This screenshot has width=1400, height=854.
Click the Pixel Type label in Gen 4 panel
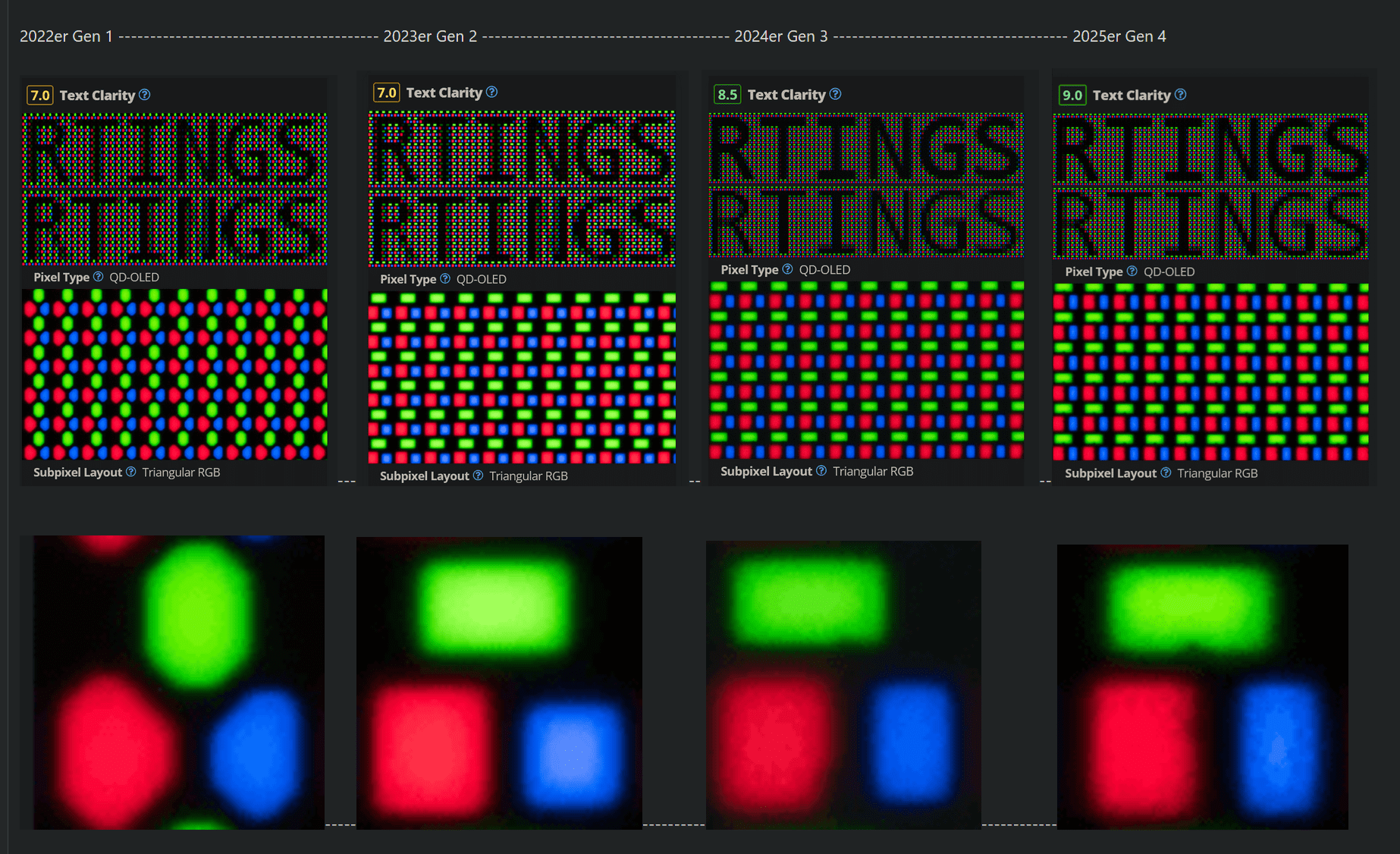coord(1094,272)
